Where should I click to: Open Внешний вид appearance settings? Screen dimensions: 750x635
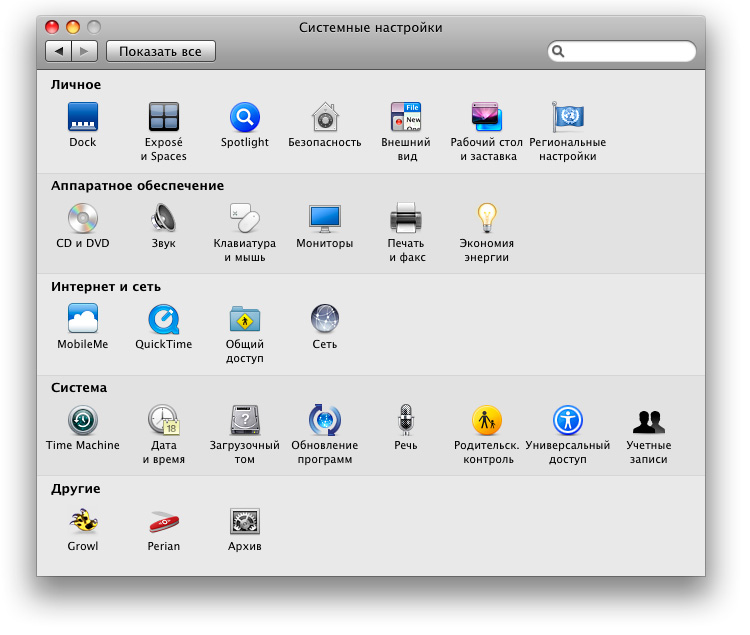[406, 117]
